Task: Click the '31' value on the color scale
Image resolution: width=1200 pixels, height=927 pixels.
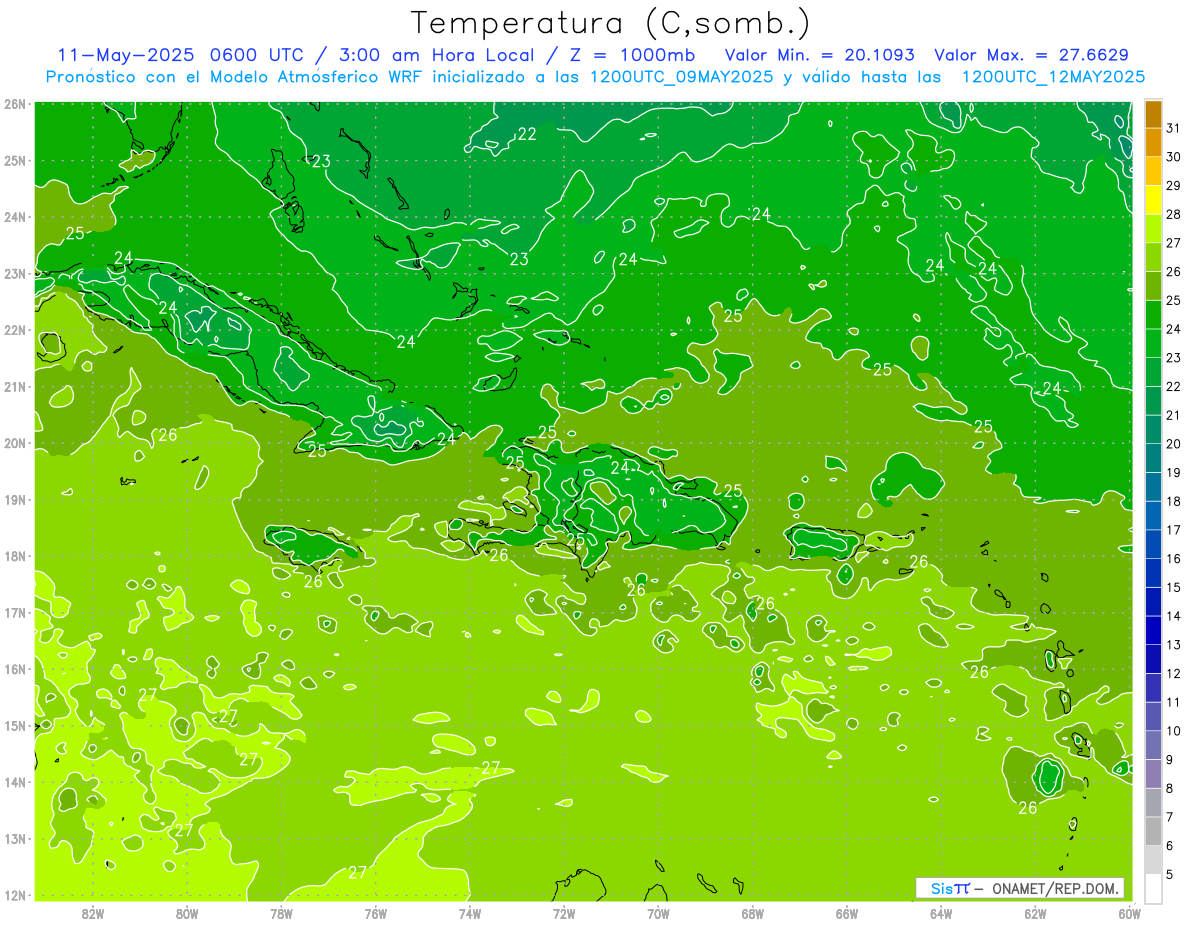Action: (1174, 128)
